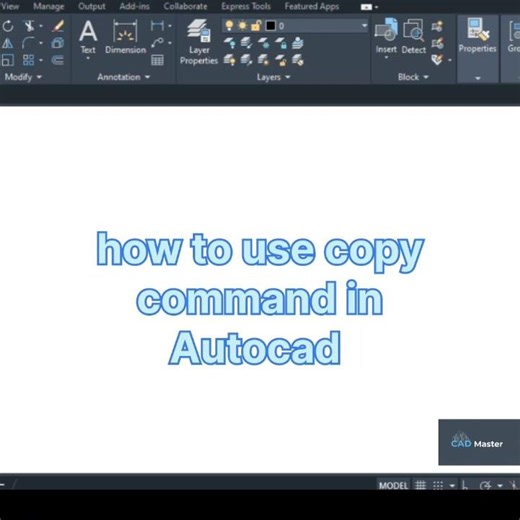520x520 pixels.
Task: Open polar tracking settings dropdown arrow
Action: 500,486
